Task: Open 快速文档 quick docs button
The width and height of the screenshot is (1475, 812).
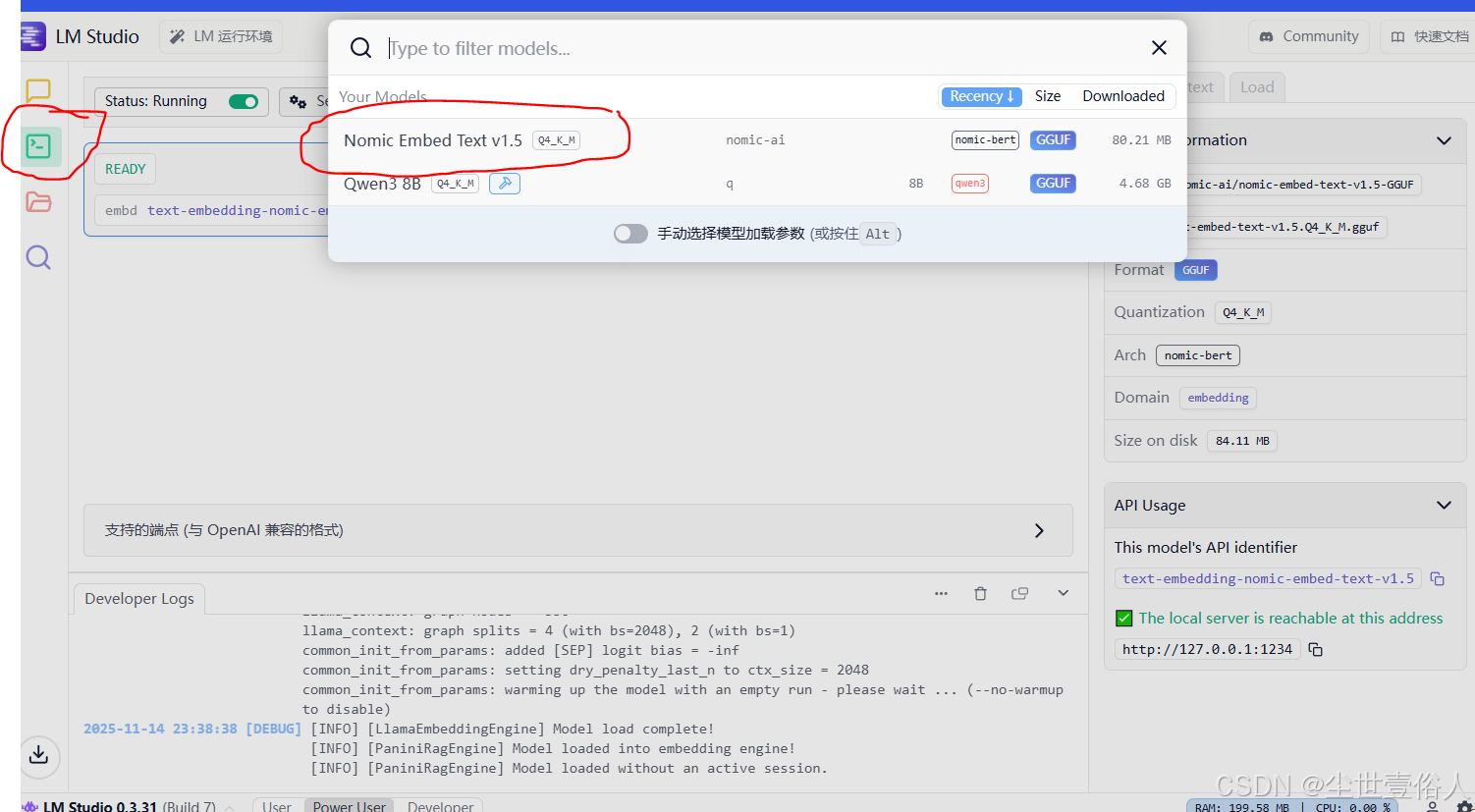Action: (x=1429, y=36)
